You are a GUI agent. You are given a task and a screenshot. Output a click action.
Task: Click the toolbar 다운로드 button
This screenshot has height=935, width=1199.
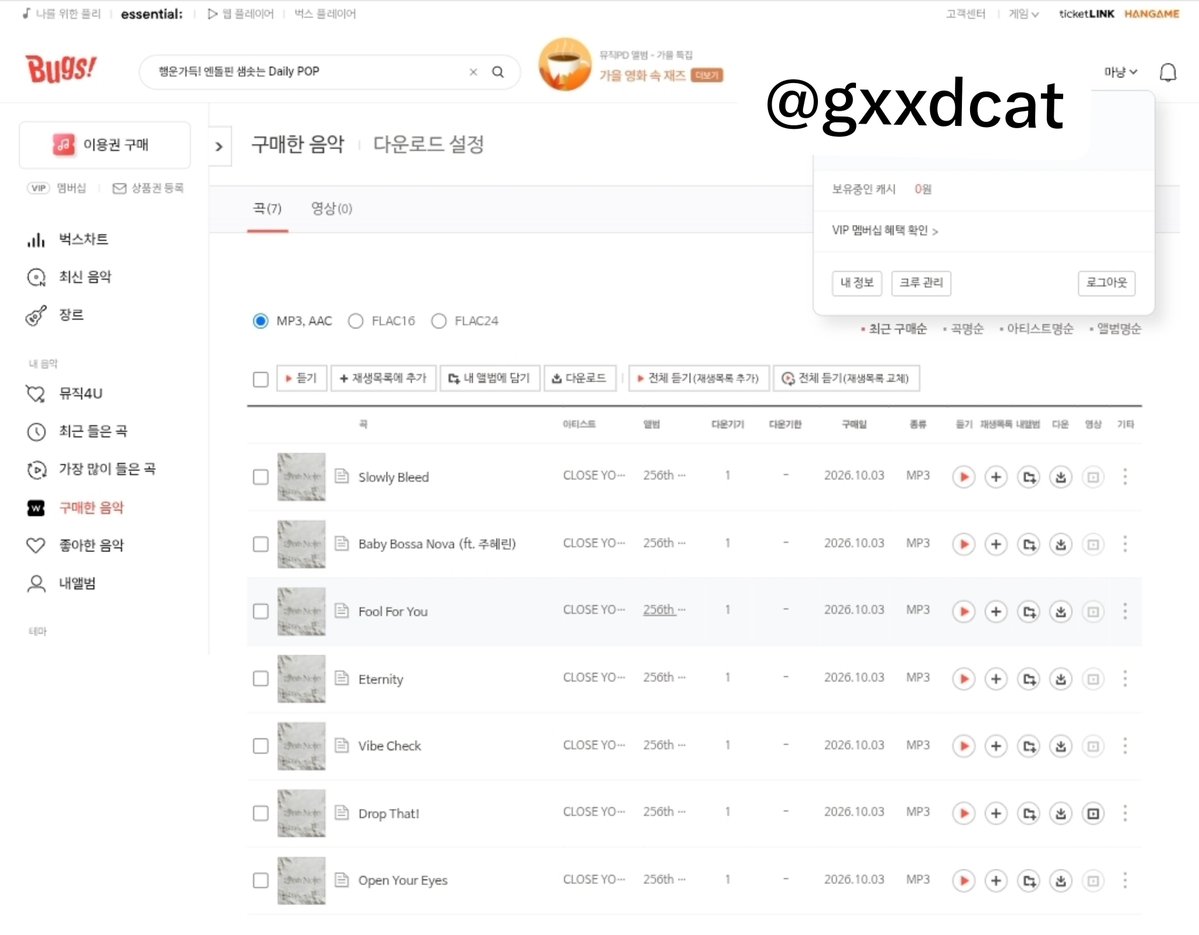pos(580,378)
